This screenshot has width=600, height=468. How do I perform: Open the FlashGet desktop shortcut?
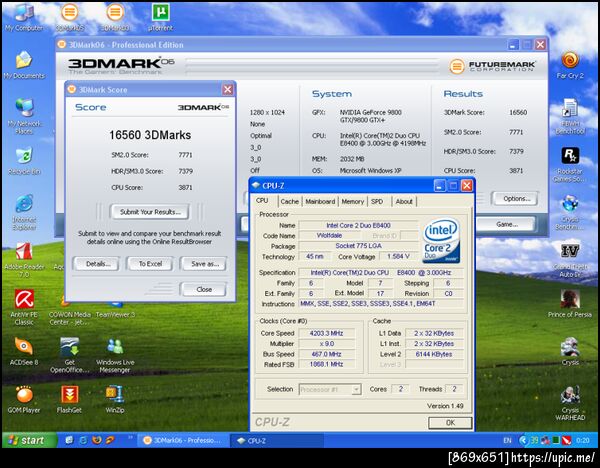70,395
